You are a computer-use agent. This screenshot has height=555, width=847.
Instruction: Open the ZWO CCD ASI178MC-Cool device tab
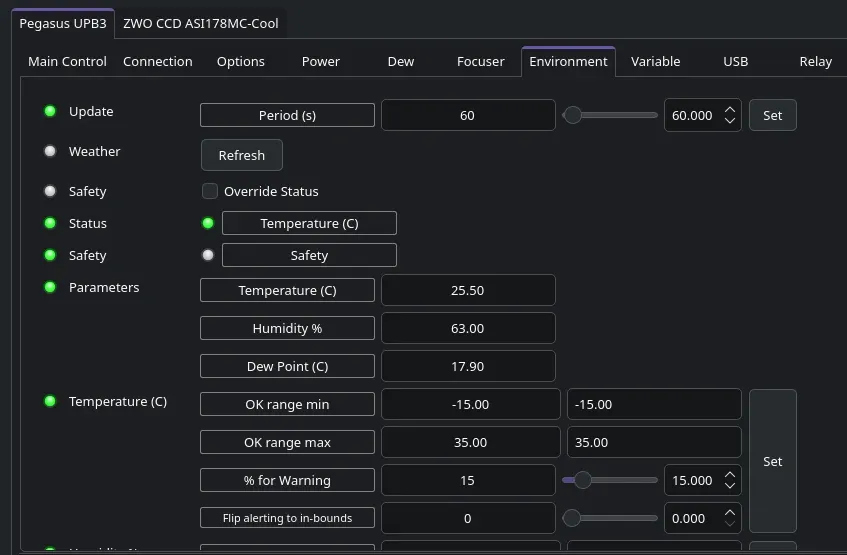click(x=200, y=24)
